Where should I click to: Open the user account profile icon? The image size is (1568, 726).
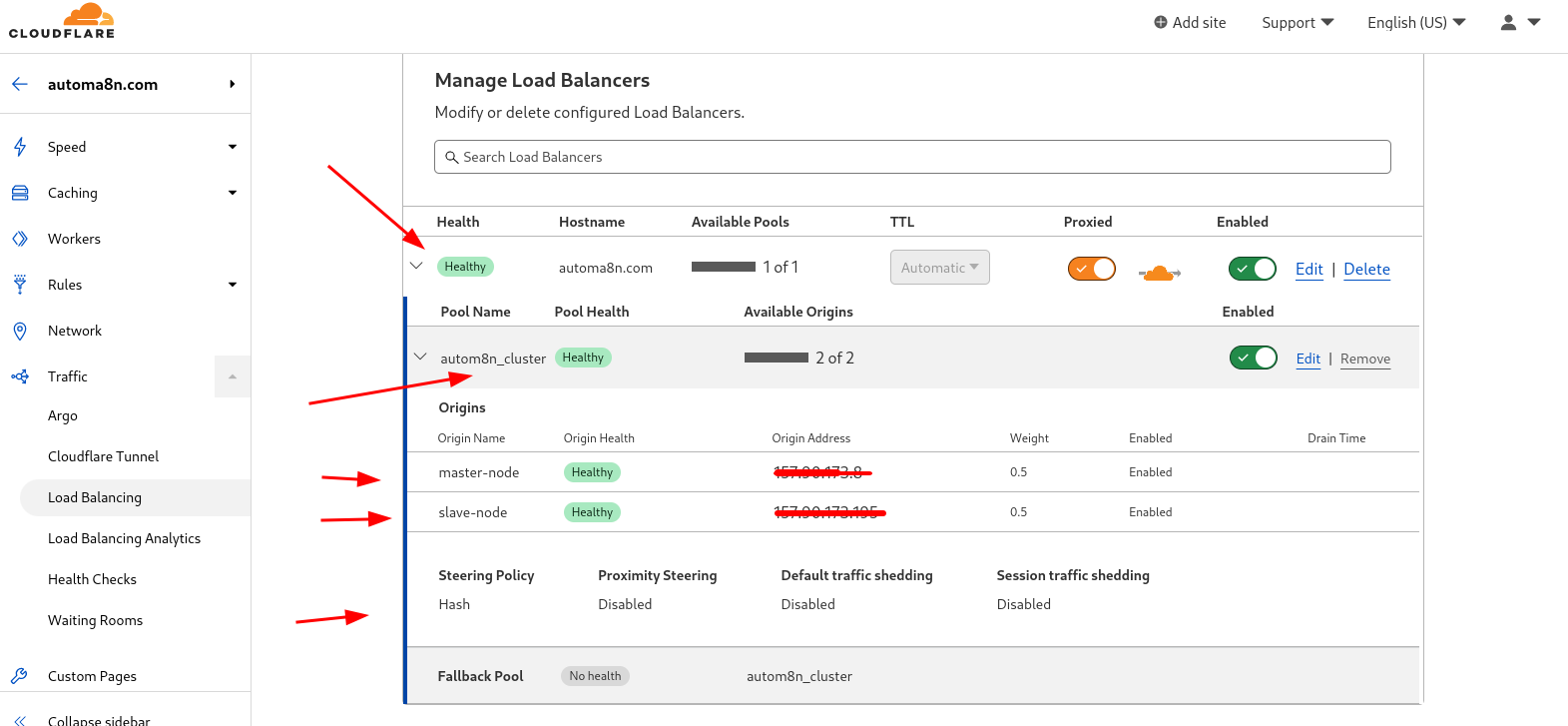1508,22
